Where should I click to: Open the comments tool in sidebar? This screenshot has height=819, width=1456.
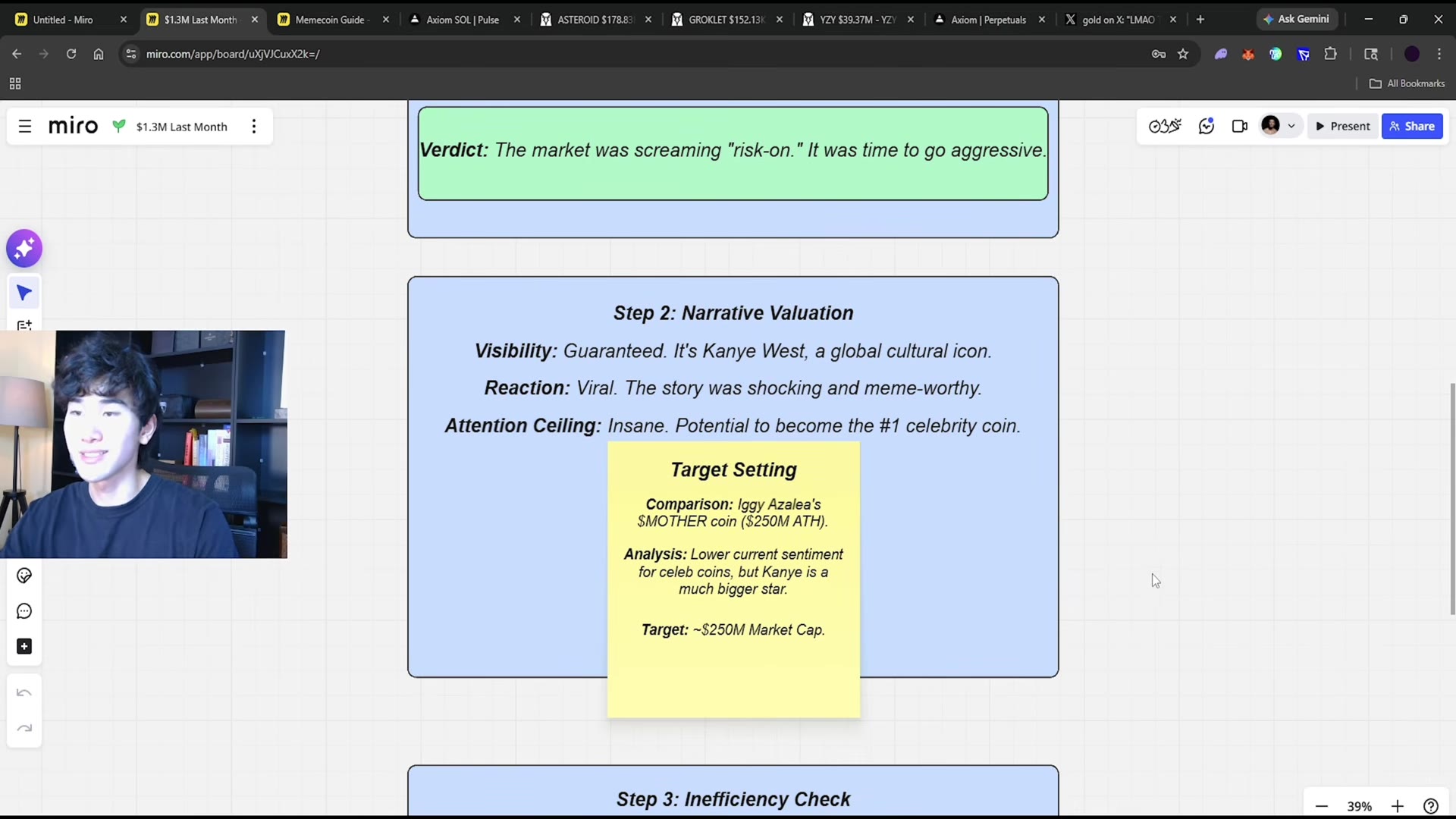(x=24, y=611)
